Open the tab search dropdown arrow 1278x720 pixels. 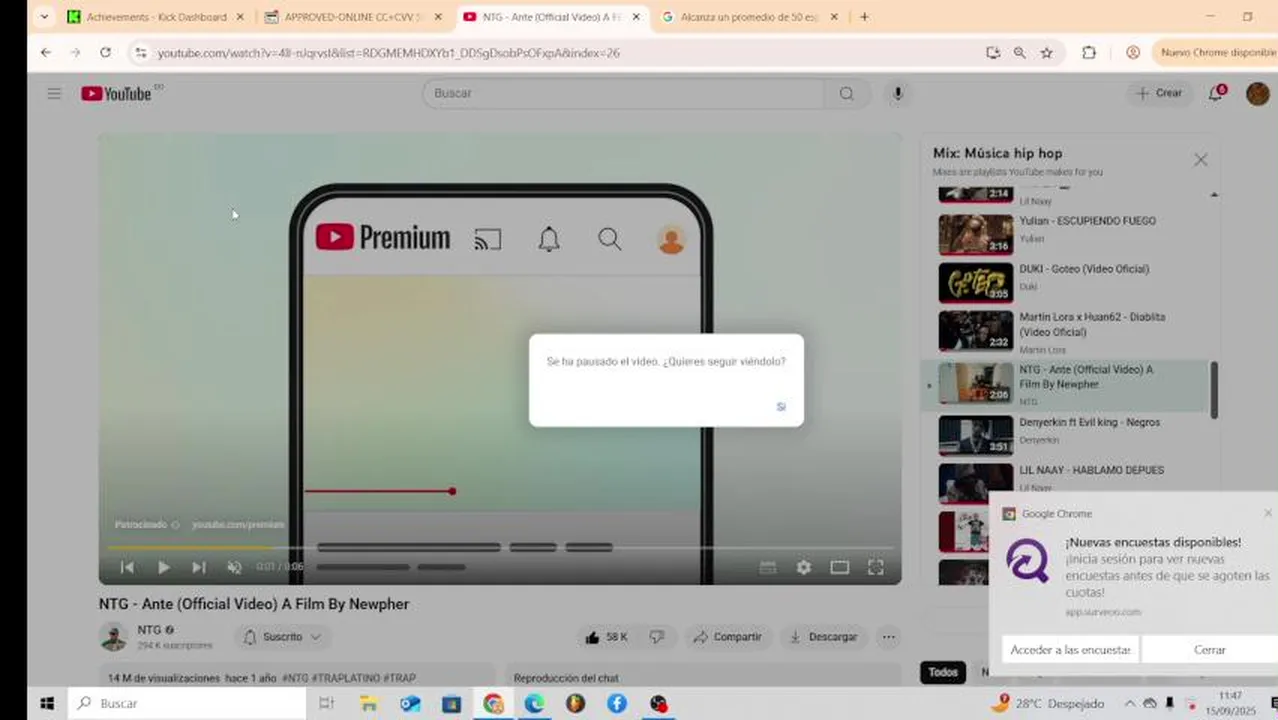(44, 17)
